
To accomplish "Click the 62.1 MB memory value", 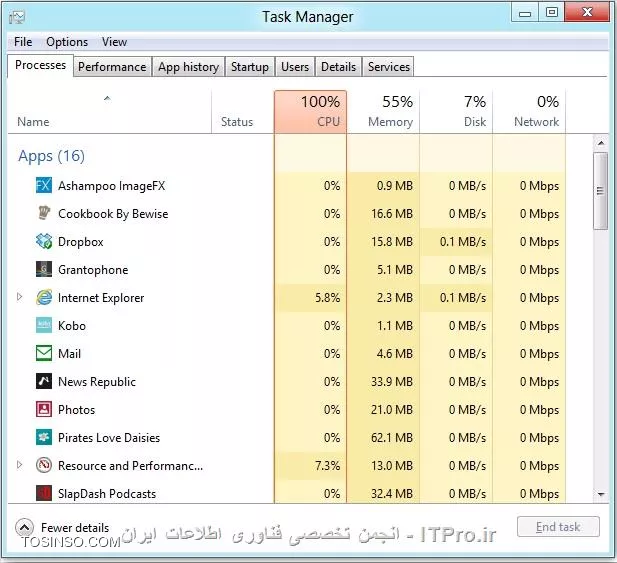I will (x=392, y=438).
